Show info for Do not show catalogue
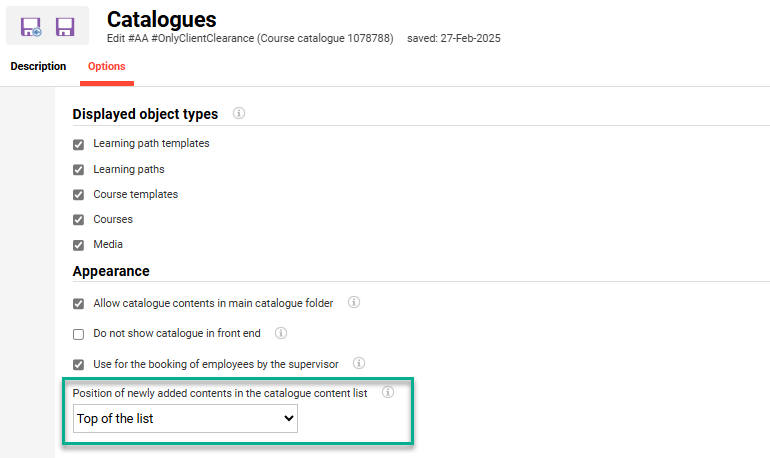The width and height of the screenshot is (770, 458). pos(281,333)
